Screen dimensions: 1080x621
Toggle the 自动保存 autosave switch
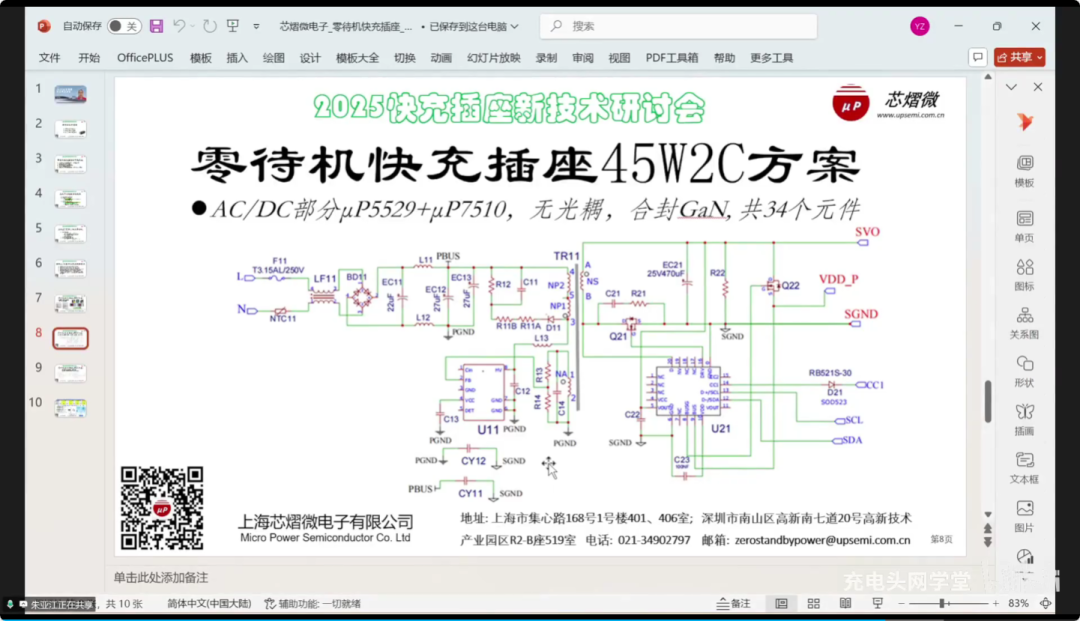[124, 26]
